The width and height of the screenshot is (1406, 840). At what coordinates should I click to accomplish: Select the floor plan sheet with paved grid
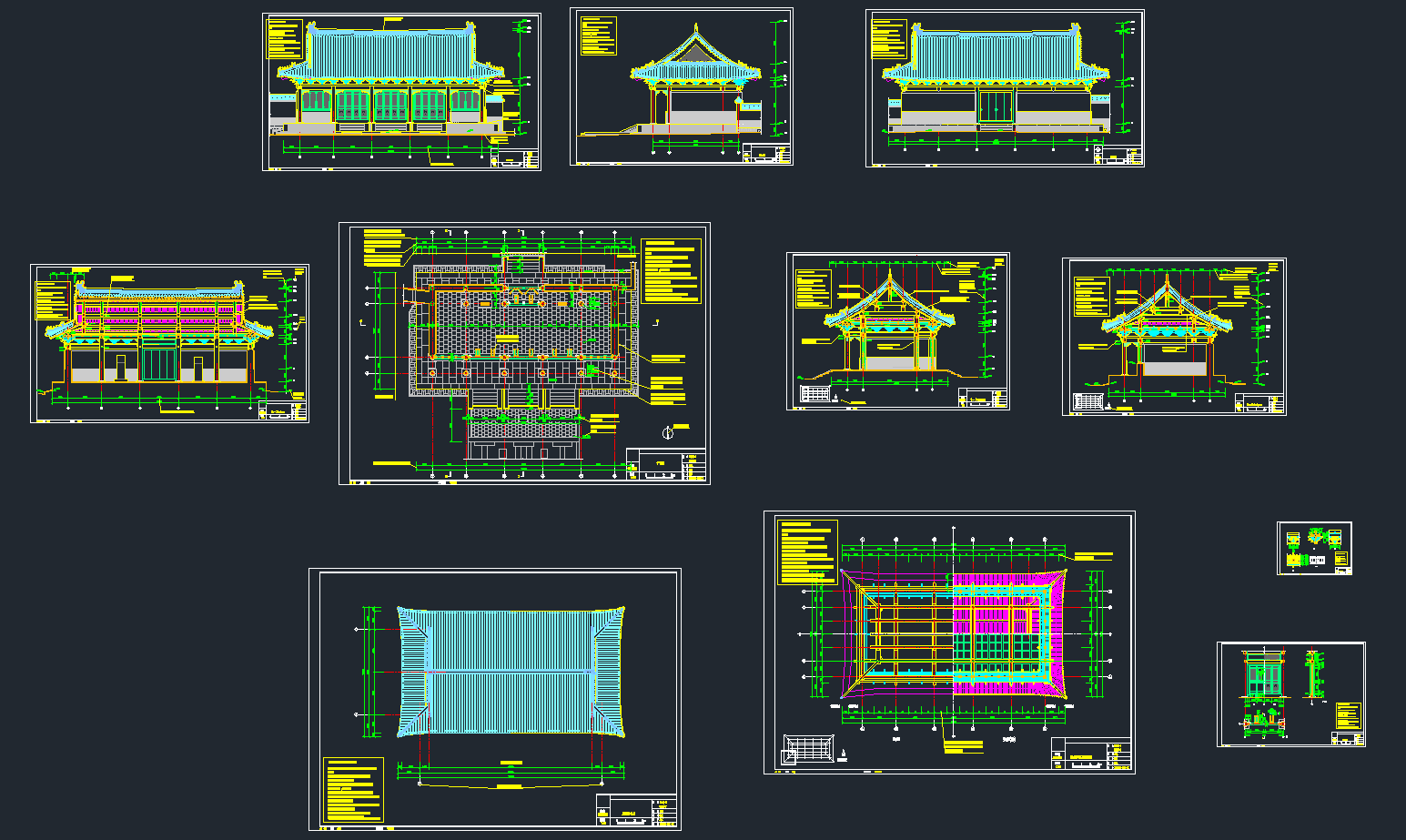(x=524, y=353)
